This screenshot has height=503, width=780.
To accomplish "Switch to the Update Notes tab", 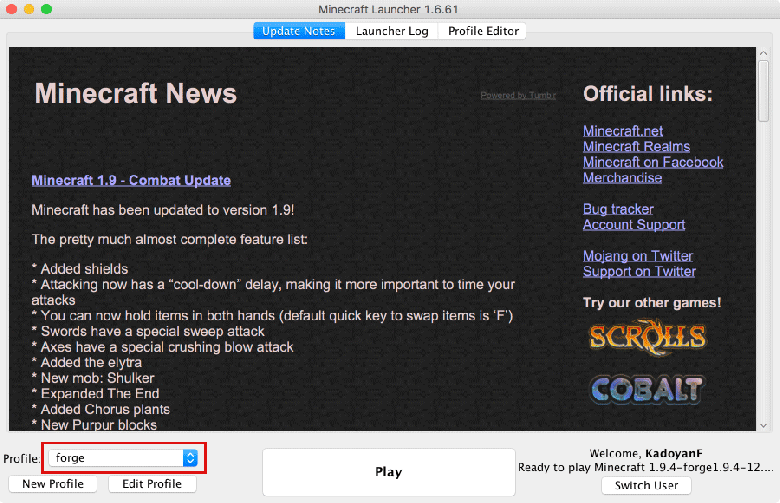I will pyautogui.click(x=299, y=31).
